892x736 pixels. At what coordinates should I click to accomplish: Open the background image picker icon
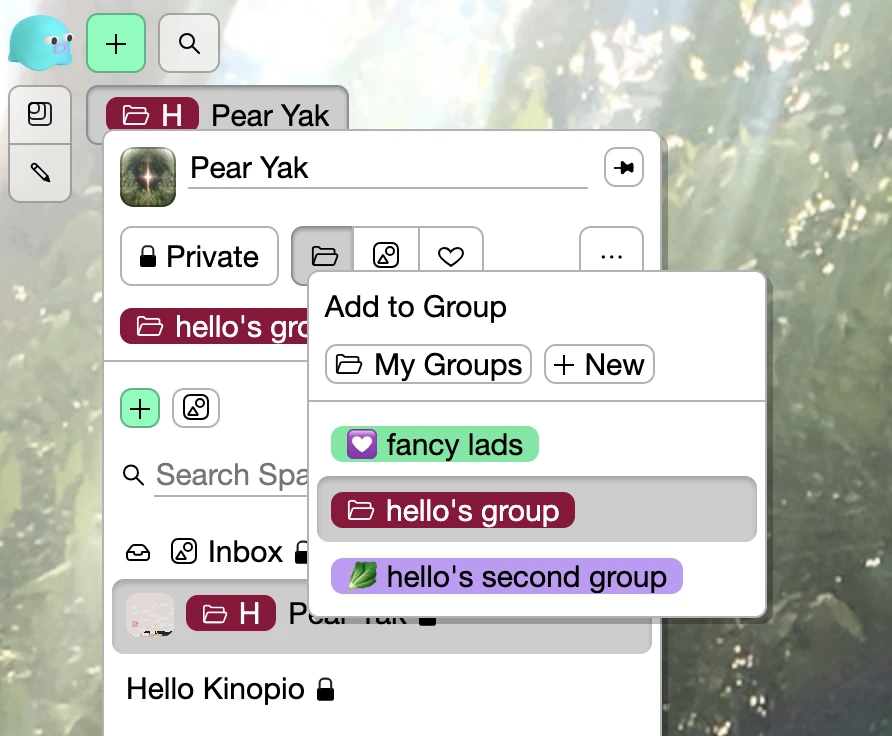point(386,257)
